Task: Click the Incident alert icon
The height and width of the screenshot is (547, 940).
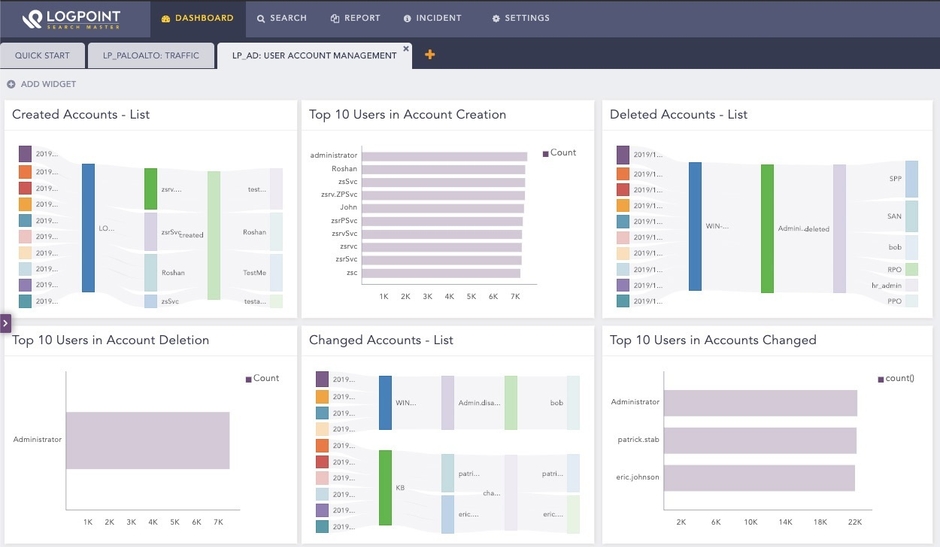Action: point(407,18)
